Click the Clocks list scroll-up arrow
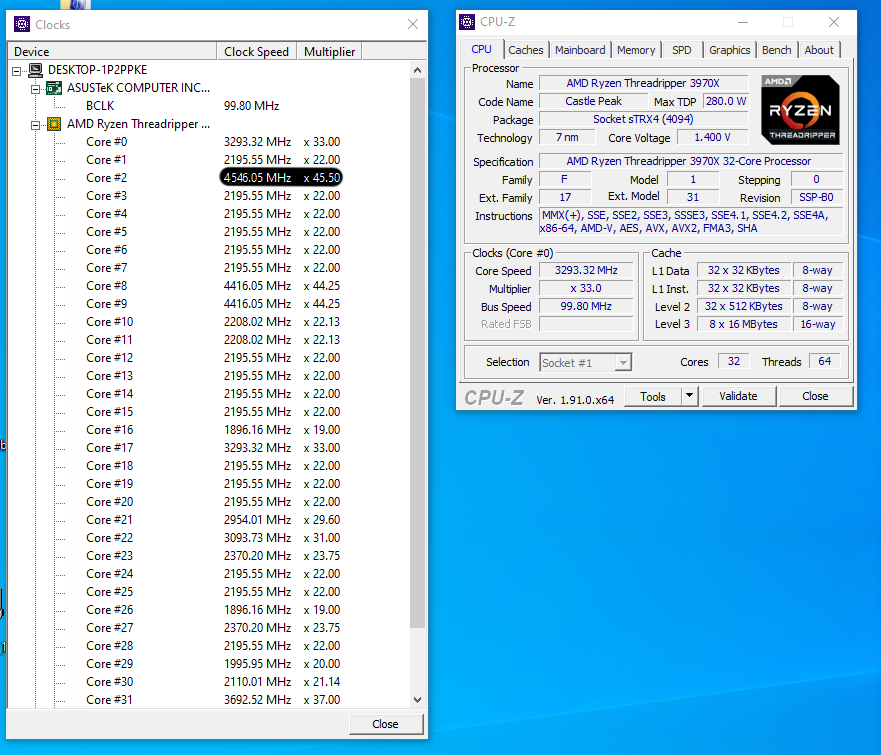The image size is (881, 755). point(417,70)
